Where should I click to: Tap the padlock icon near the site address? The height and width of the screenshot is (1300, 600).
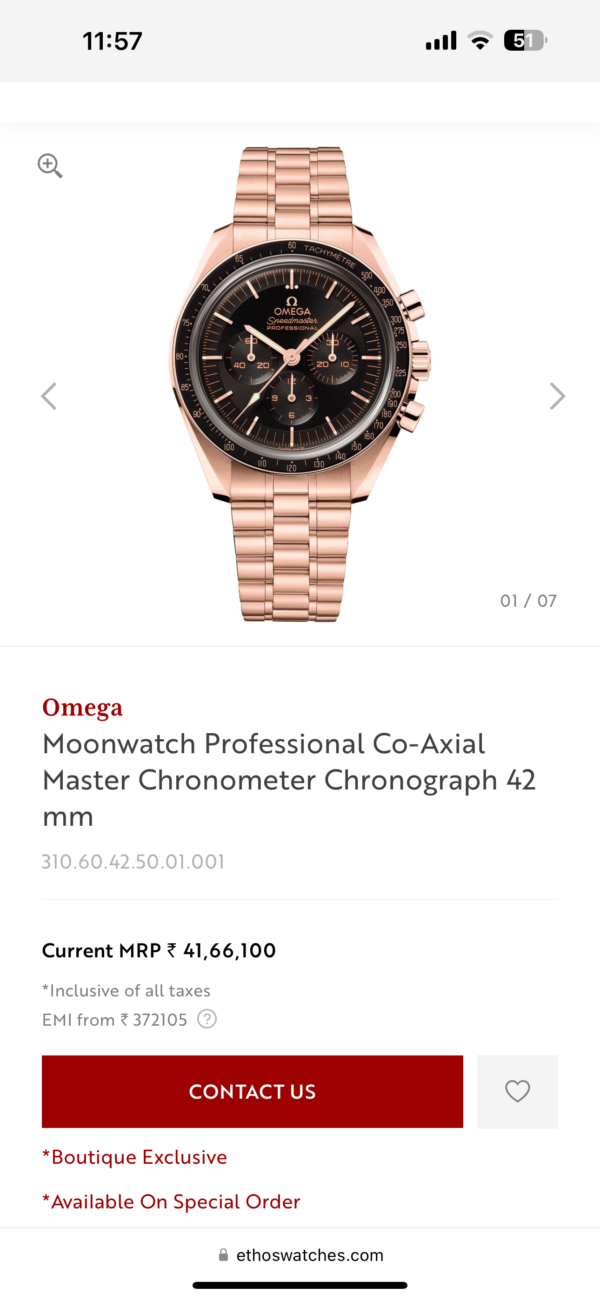pos(222,1254)
